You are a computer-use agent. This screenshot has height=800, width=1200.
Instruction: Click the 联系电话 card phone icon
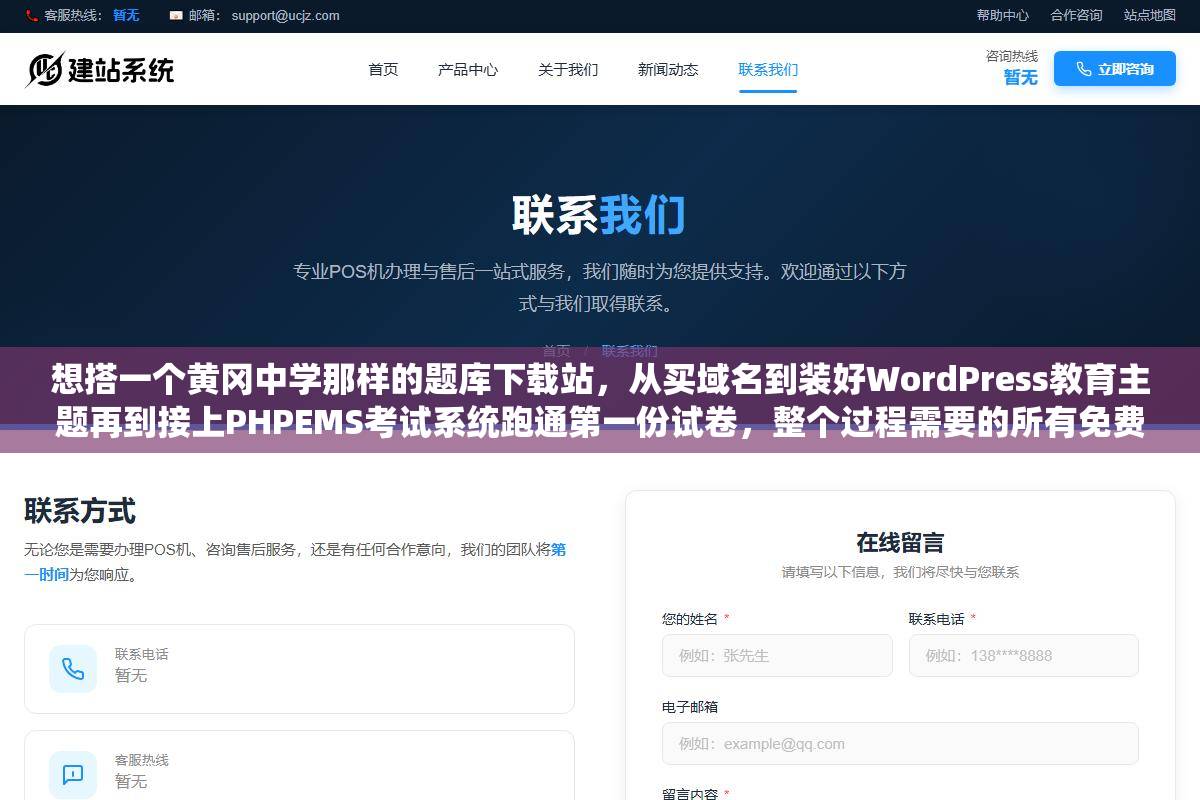(x=73, y=669)
